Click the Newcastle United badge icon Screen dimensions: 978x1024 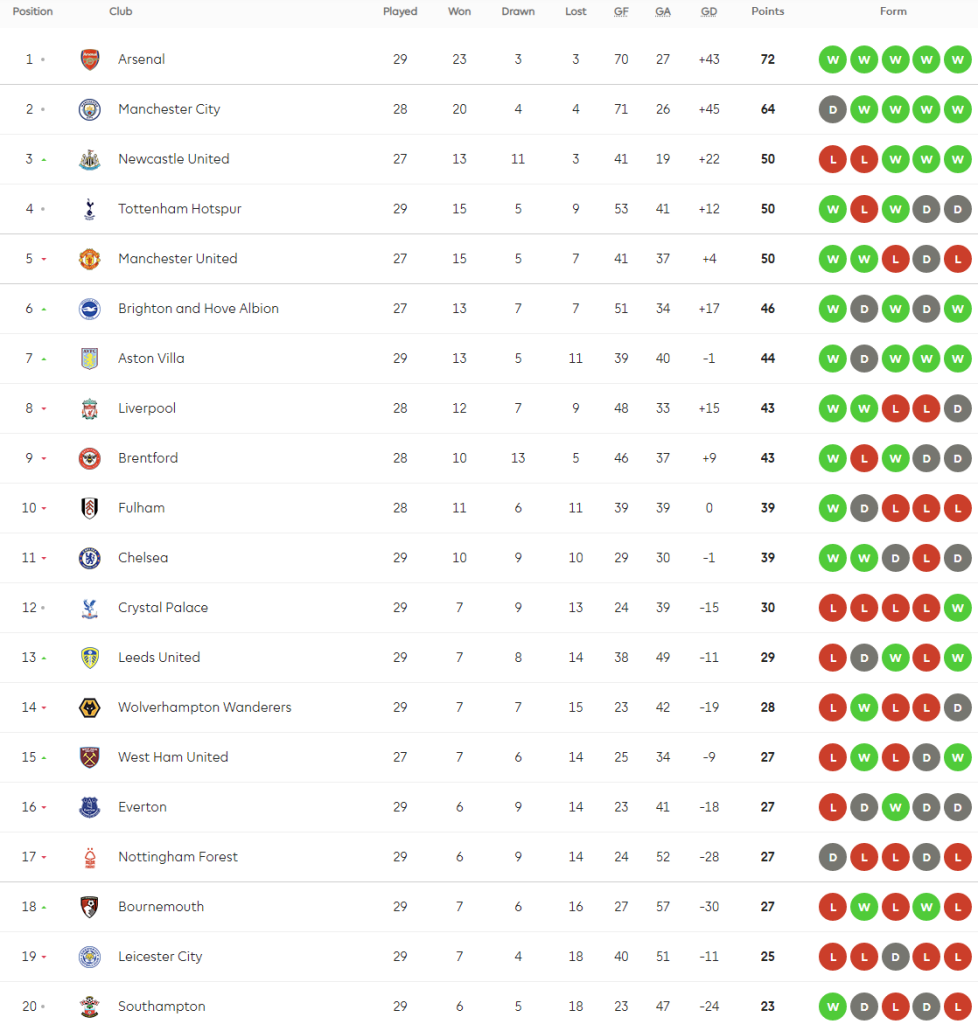coord(90,159)
